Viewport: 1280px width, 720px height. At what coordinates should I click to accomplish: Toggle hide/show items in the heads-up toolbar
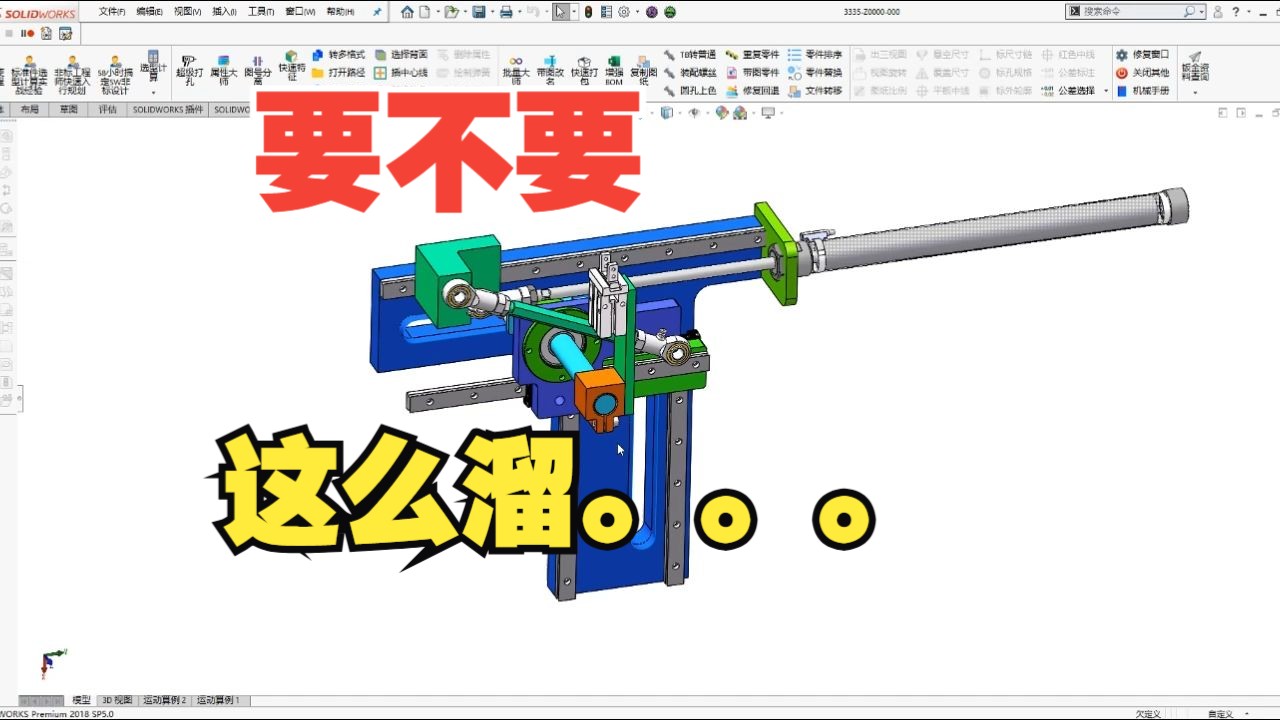click(694, 113)
